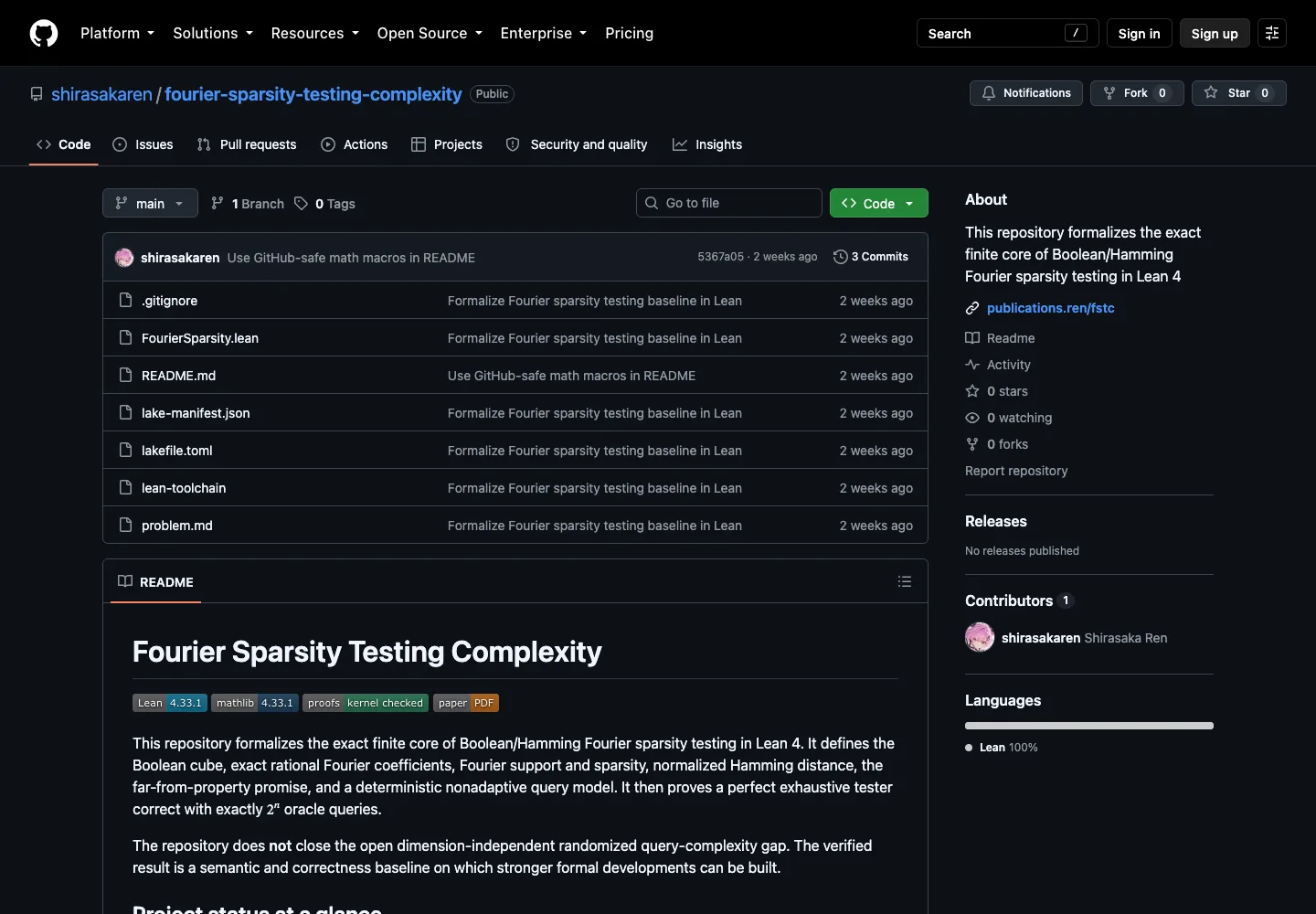Click shirasakaren avatar in commit row
Viewport: 1316px width, 914px height.
click(x=124, y=258)
